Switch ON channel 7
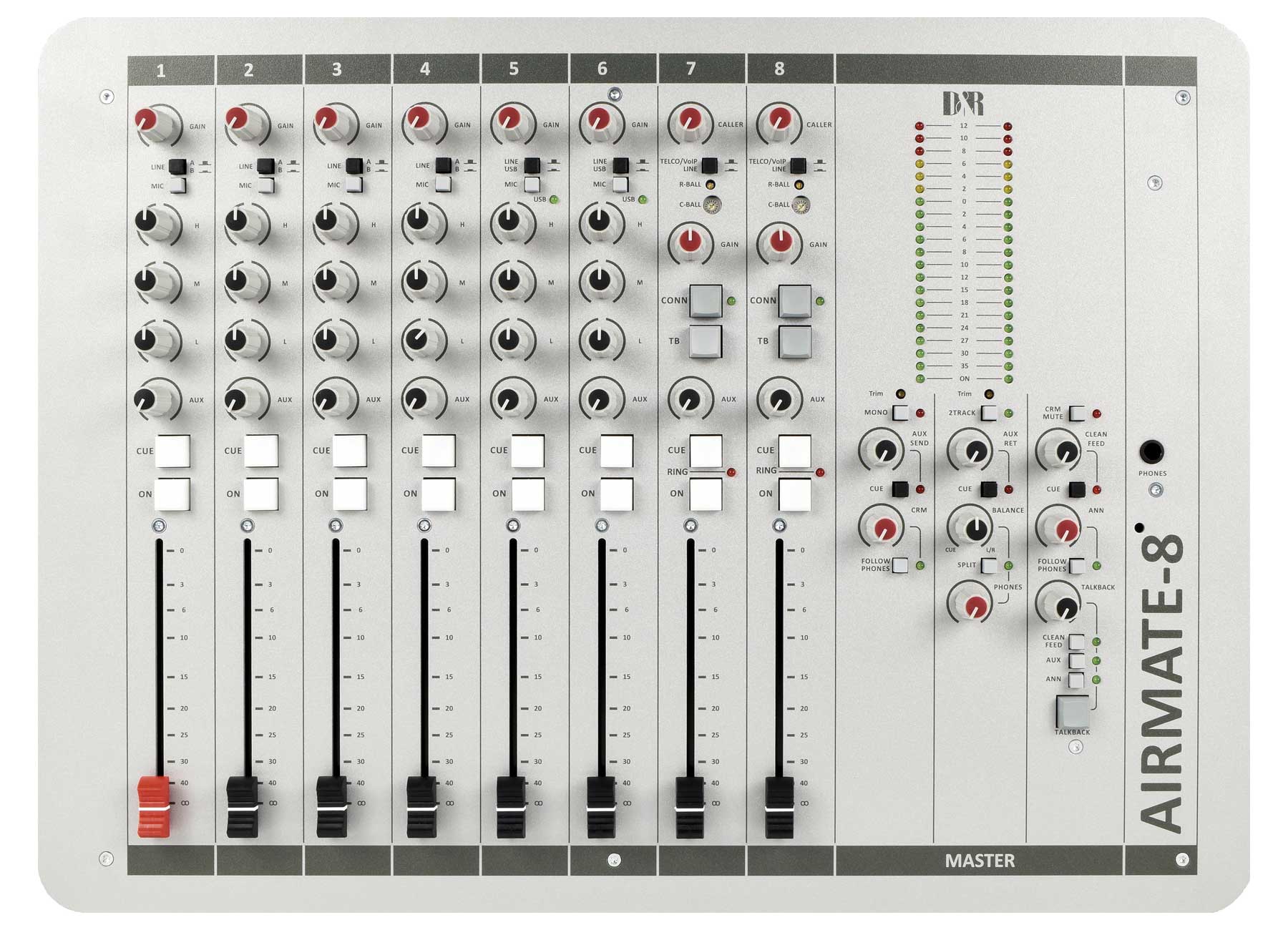Image resolution: width=1288 pixels, height=930 pixels. (x=706, y=494)
